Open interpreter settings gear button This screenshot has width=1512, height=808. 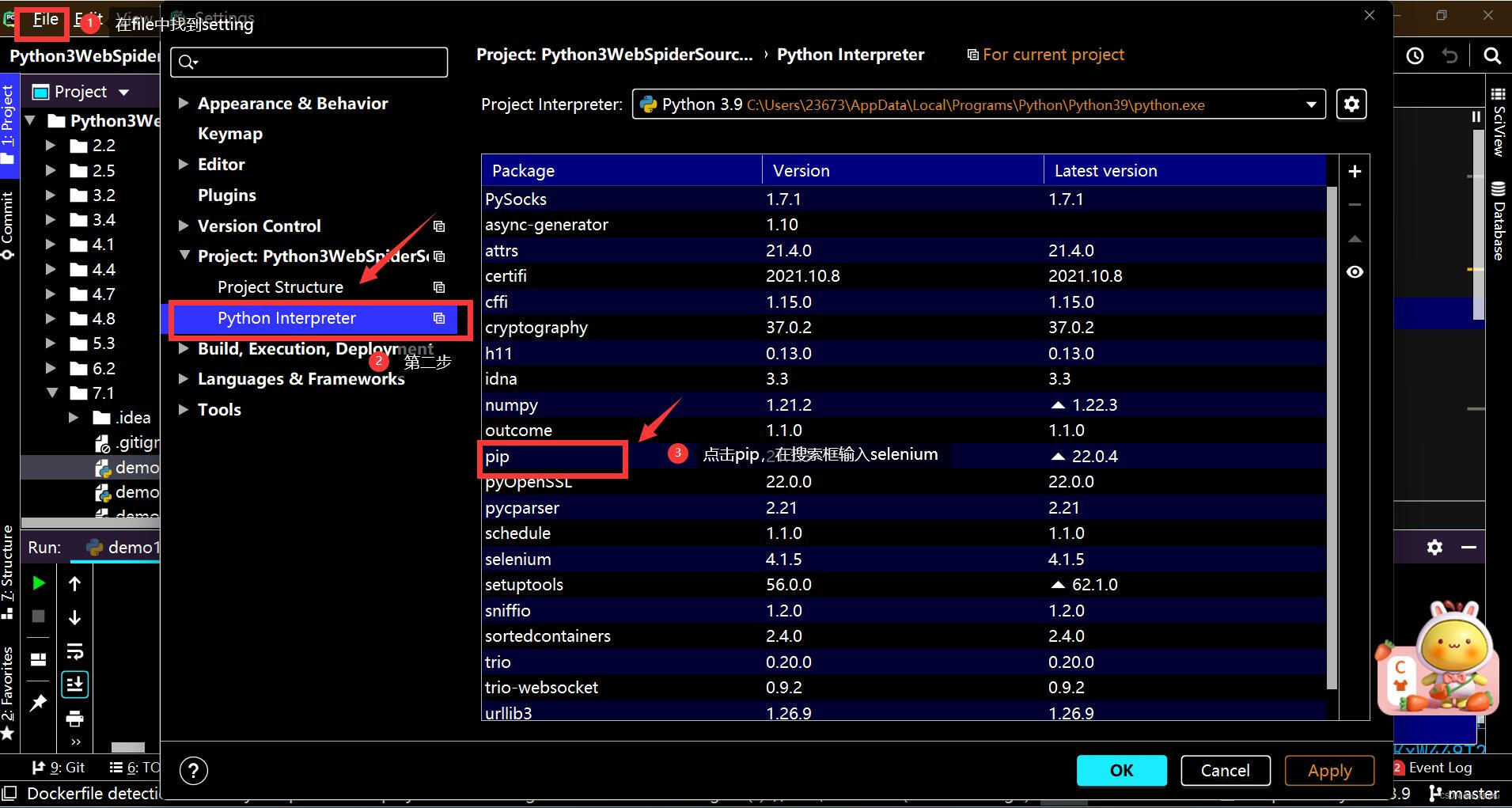(1351, 104)
